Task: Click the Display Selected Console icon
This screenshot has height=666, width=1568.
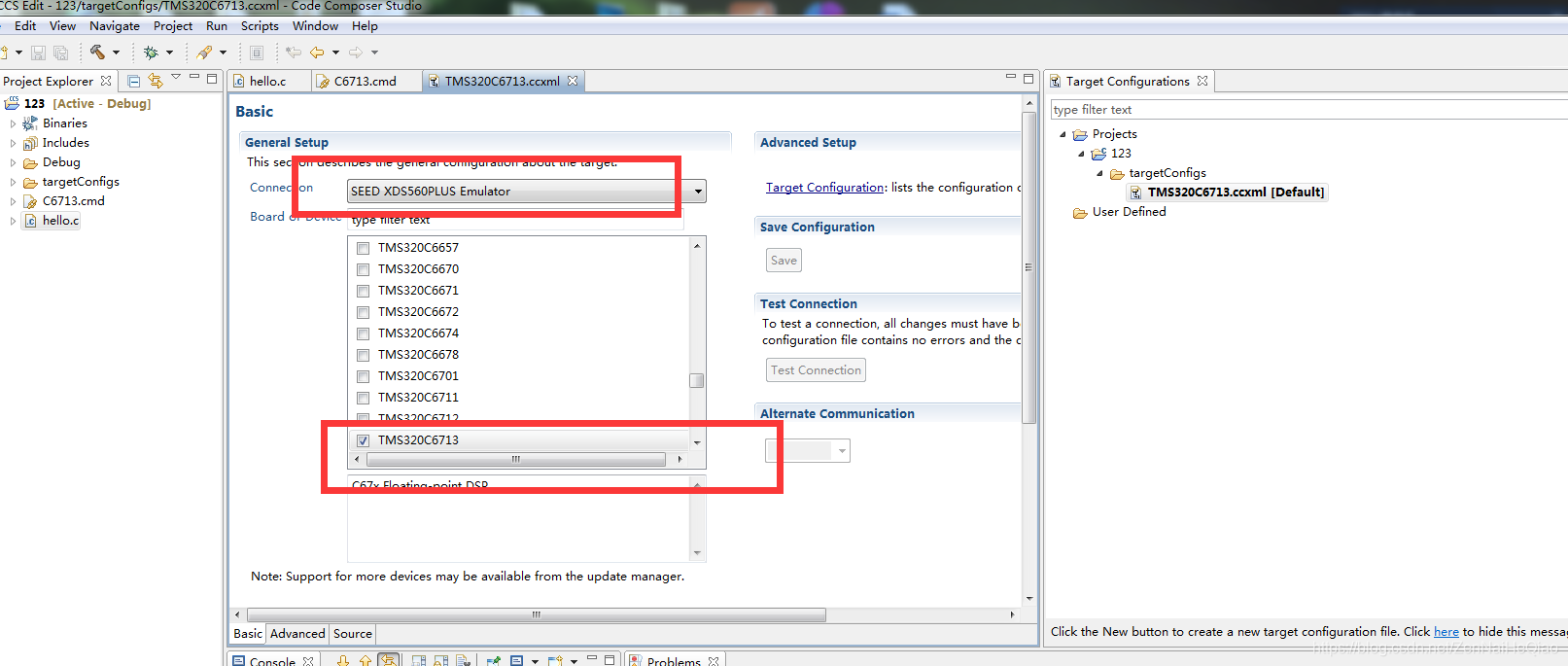Action: (517, 660)
